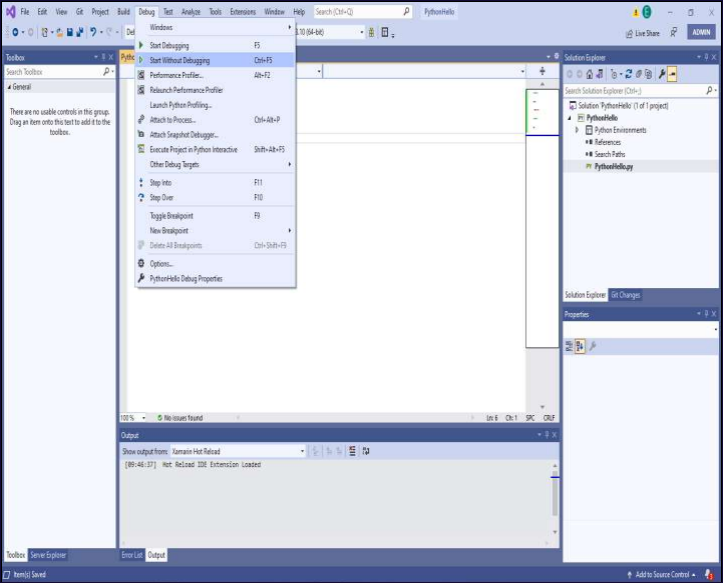Open the Windows submenu in Debug menu
The height and width of the screenshot is (583, 723).
click(x=215, y=27)
